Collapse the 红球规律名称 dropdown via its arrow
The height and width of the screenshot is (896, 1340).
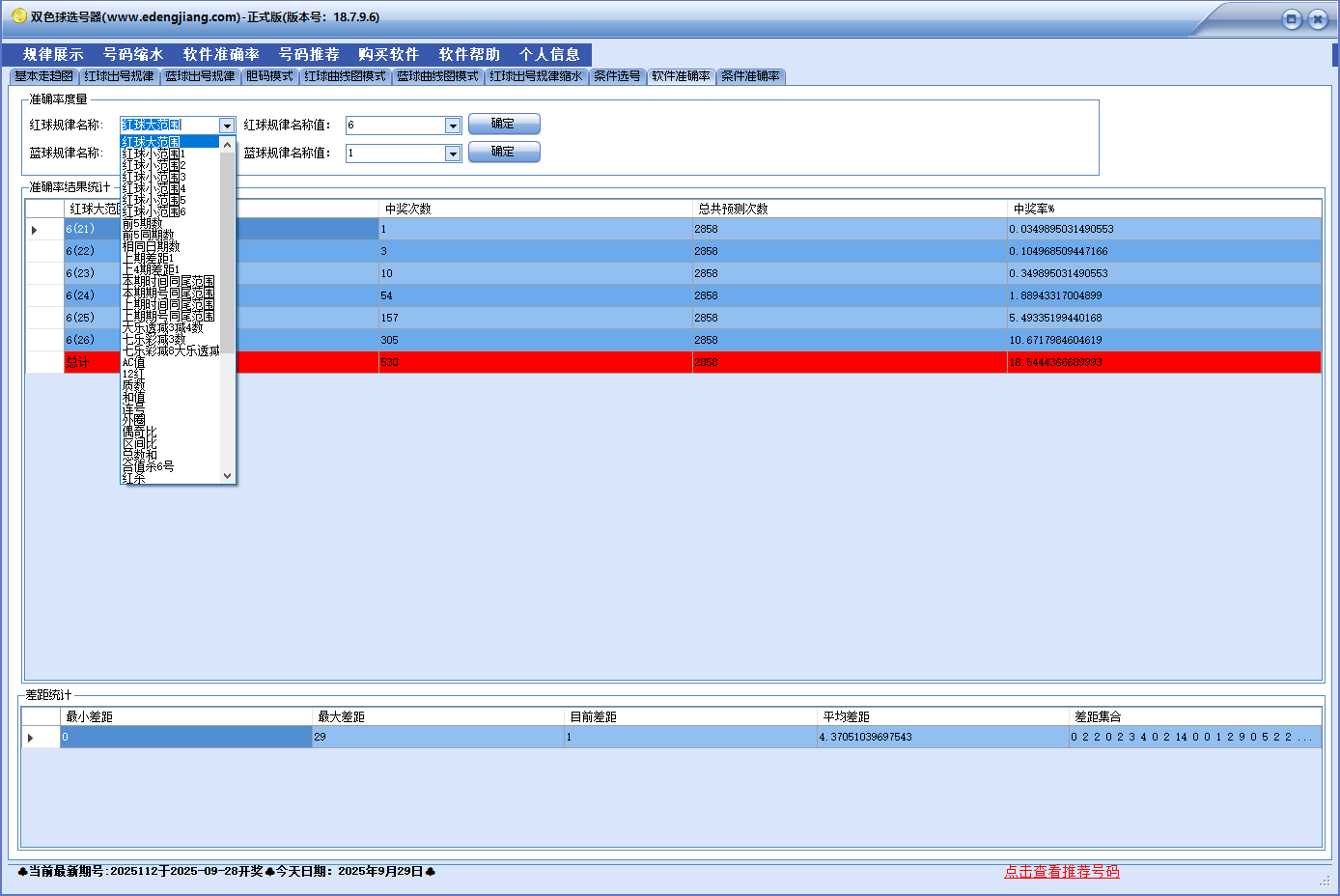click(227, 126)
